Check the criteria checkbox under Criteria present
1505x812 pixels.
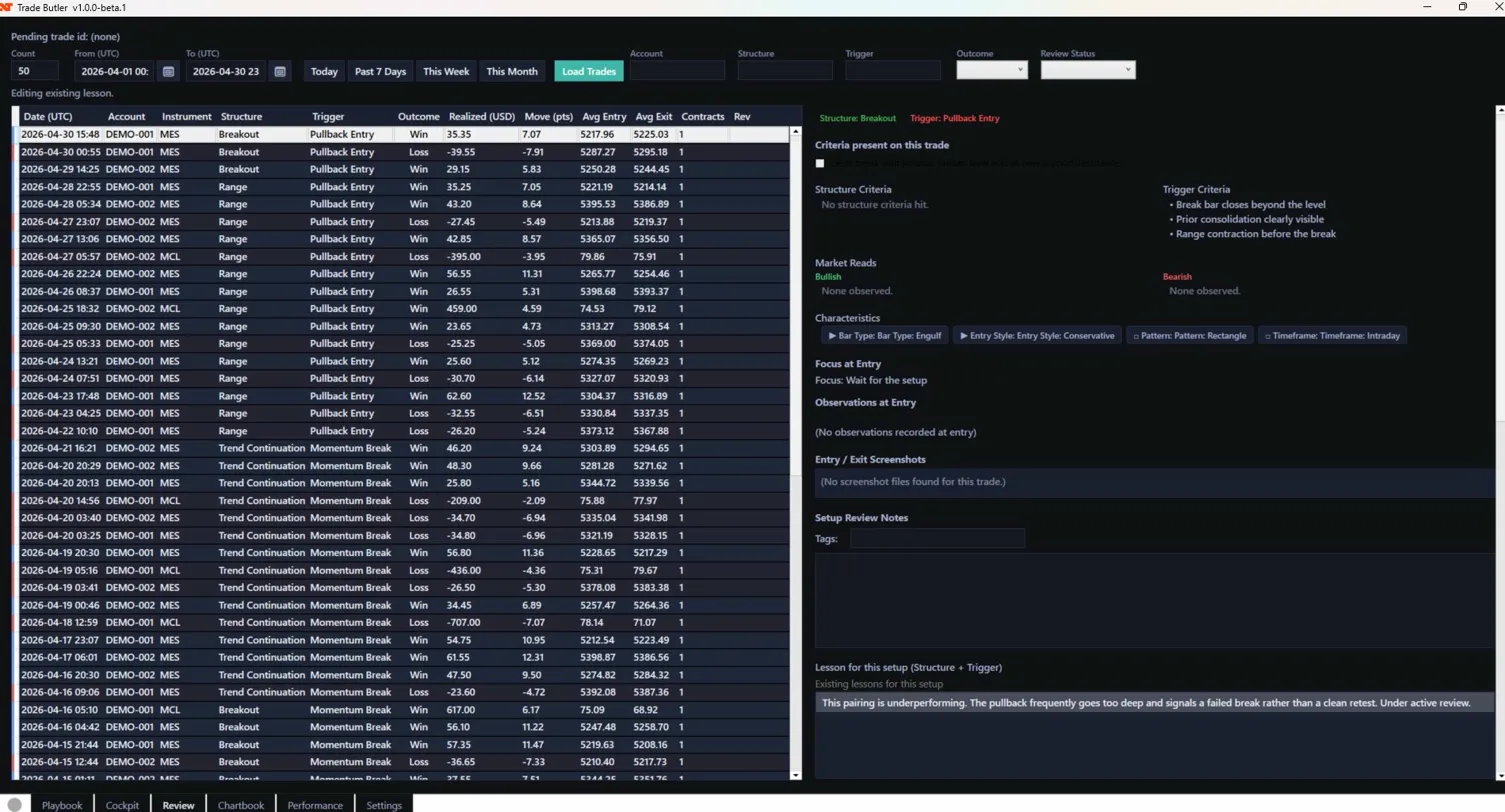820,163
